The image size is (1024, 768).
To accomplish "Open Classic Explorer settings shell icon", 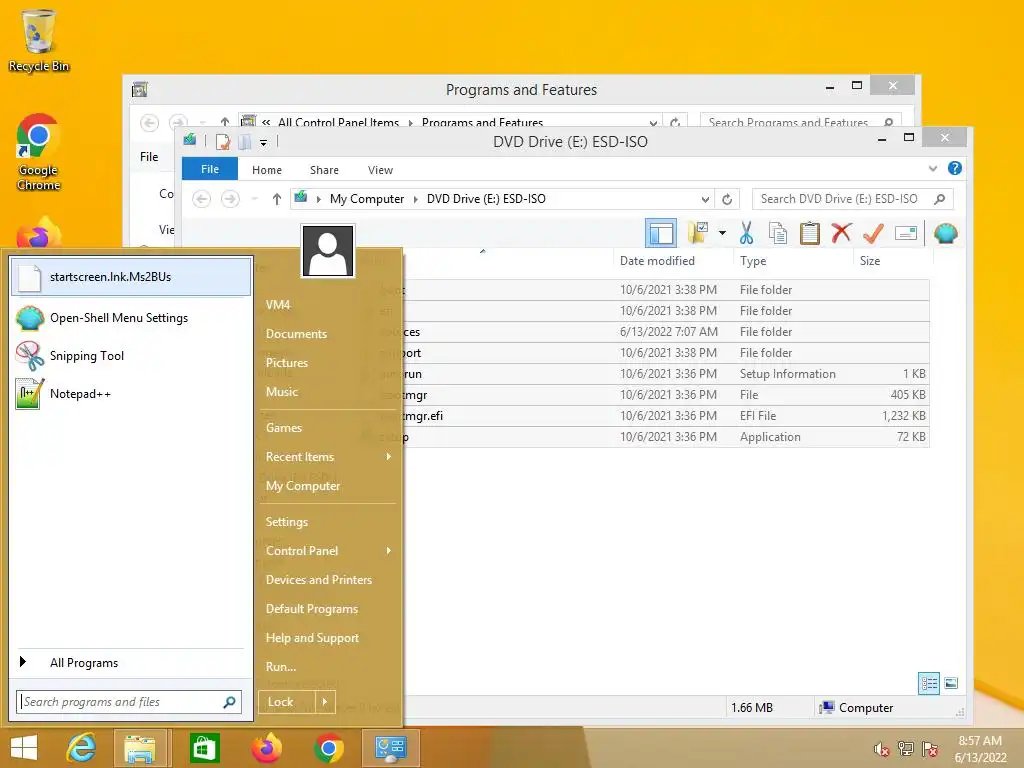I will pos(945,233).
